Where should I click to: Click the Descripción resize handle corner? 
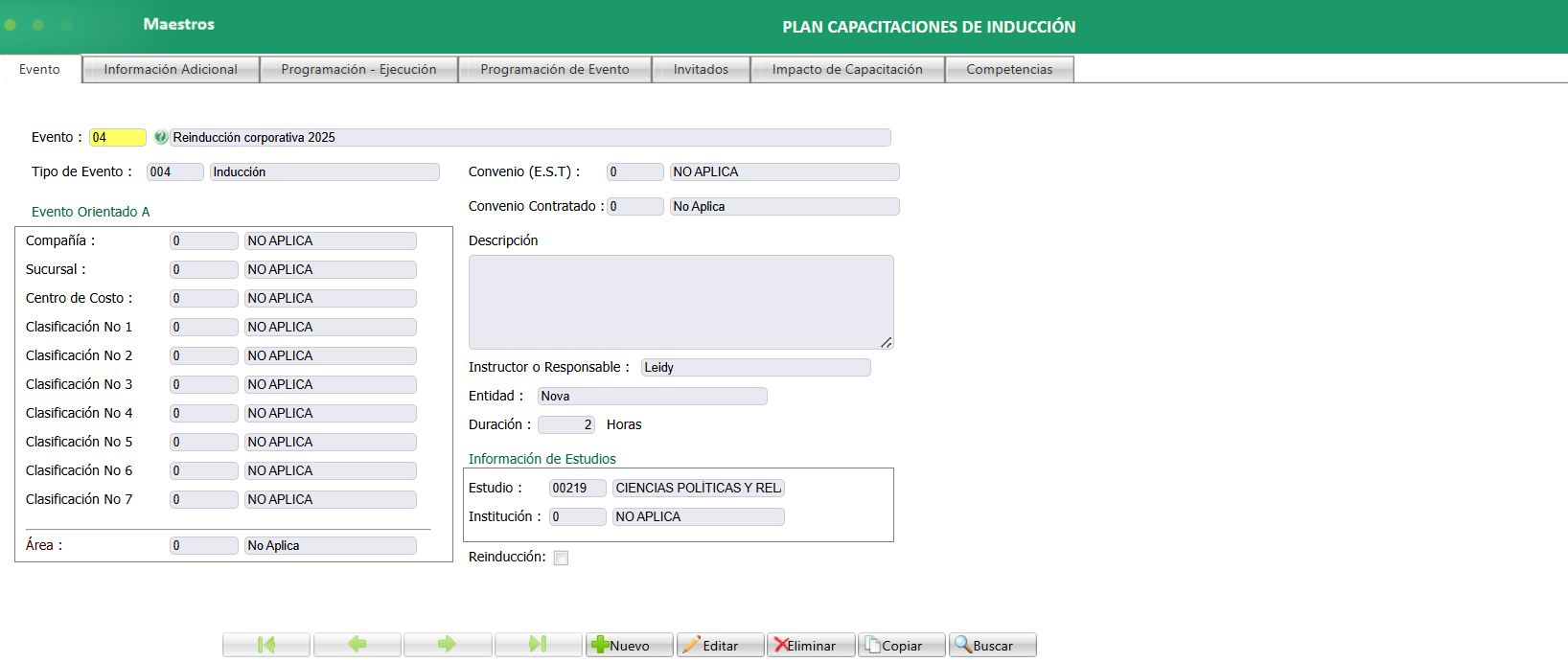tap(887, 342)
